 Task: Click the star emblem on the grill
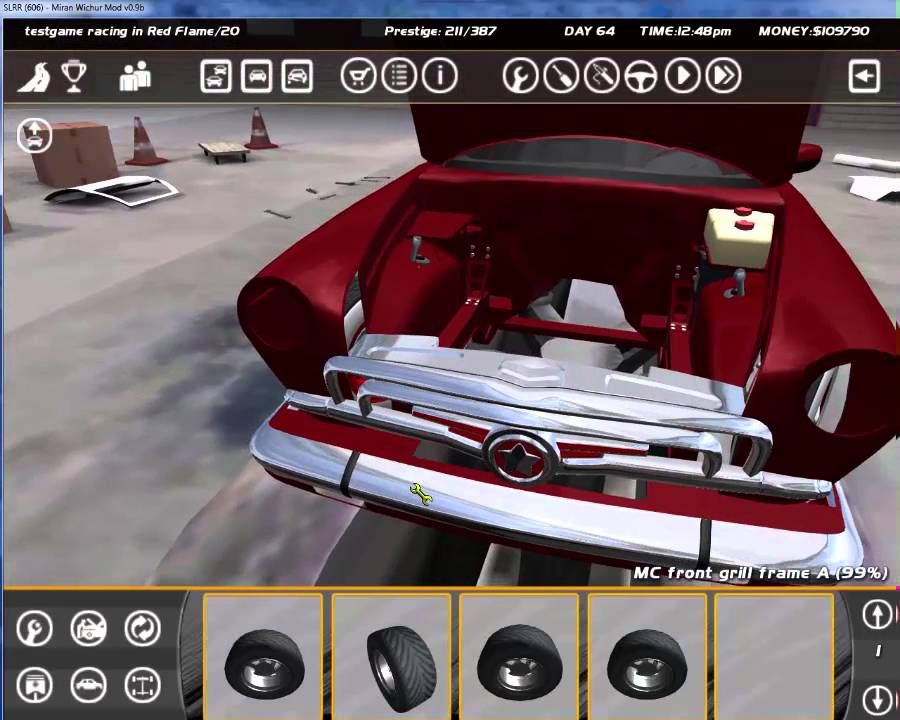(x=519, y=457)
